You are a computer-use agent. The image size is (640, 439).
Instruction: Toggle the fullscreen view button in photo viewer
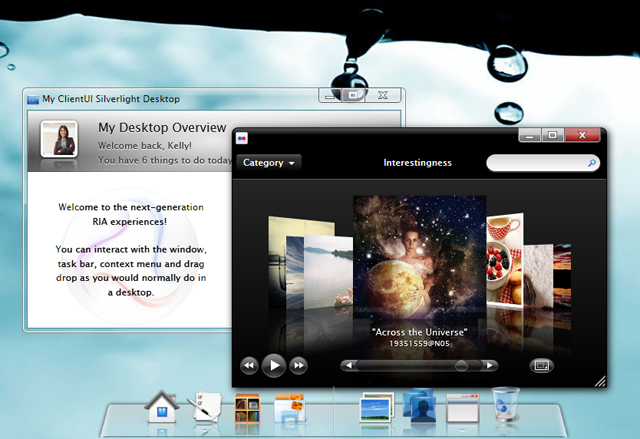(x=541, y=366)
